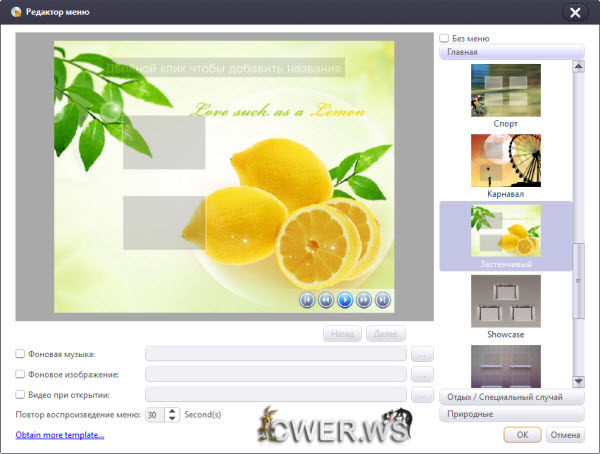Enable Фоновая музыка checkbox

[x=20, y=354]
